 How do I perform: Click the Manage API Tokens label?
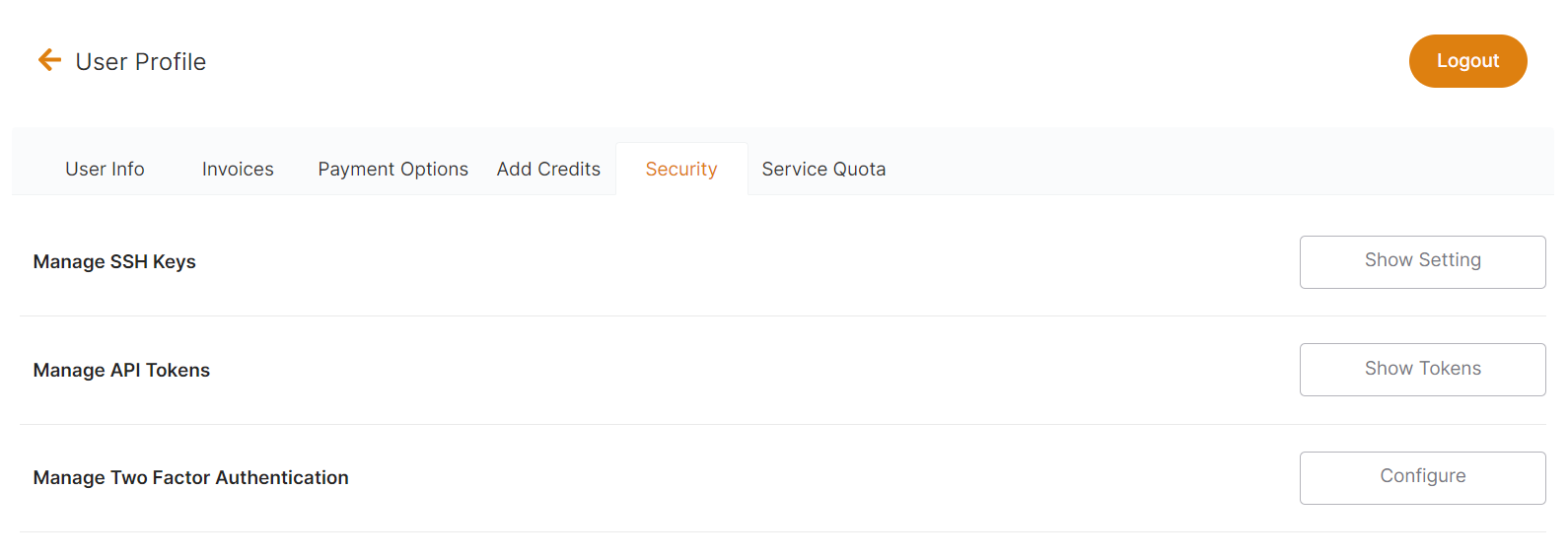pos(121,371)
